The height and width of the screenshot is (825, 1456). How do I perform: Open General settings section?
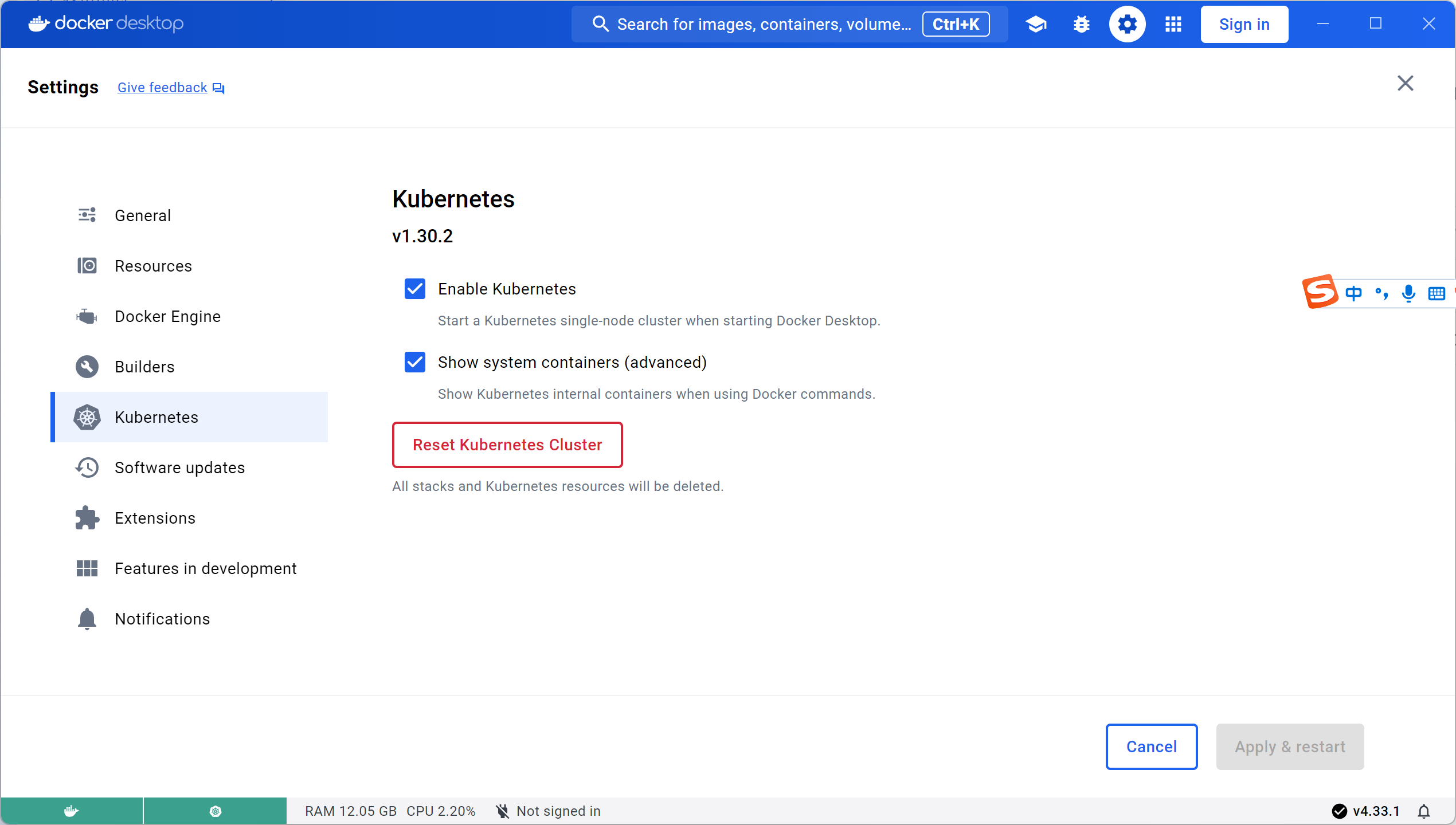[189, 215]
